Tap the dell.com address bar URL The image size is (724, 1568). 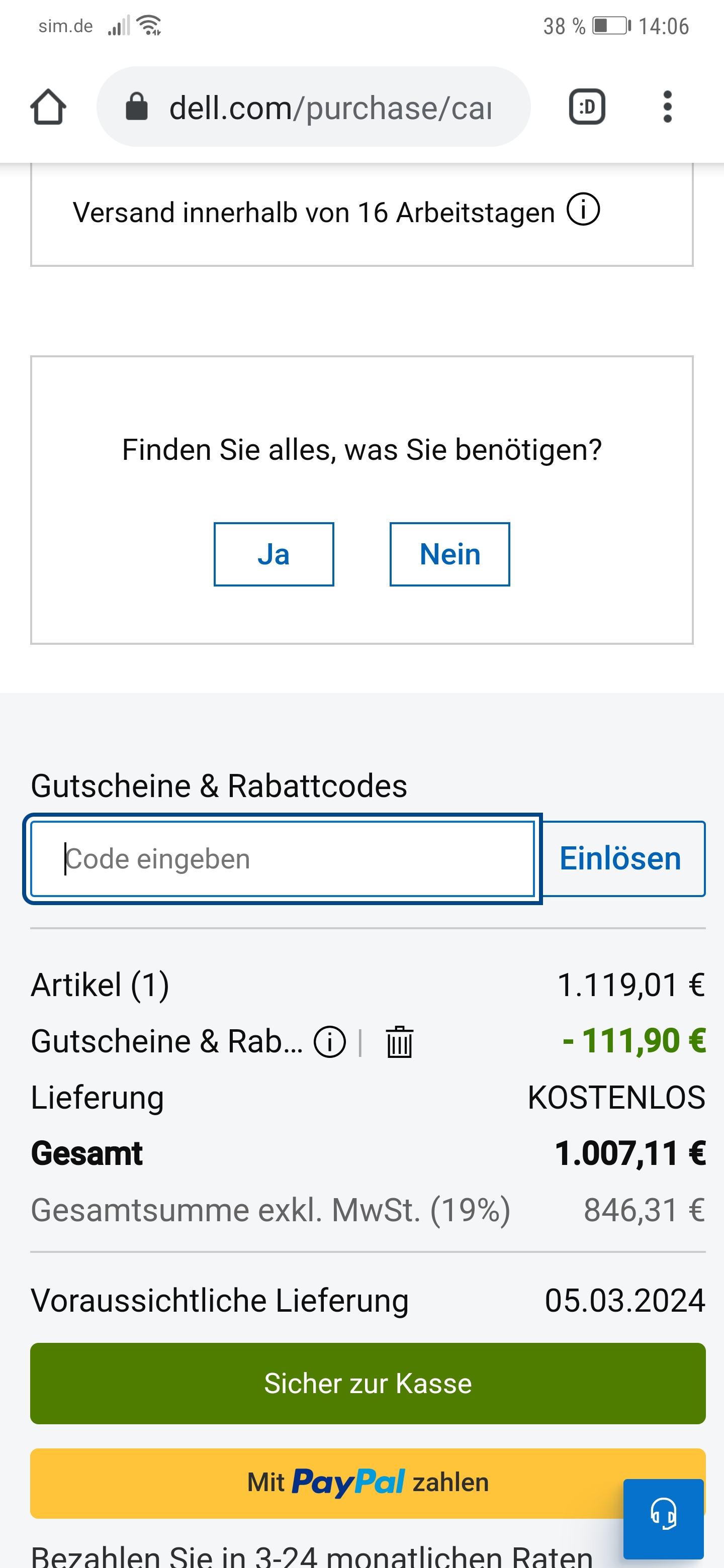click(329, 108)
